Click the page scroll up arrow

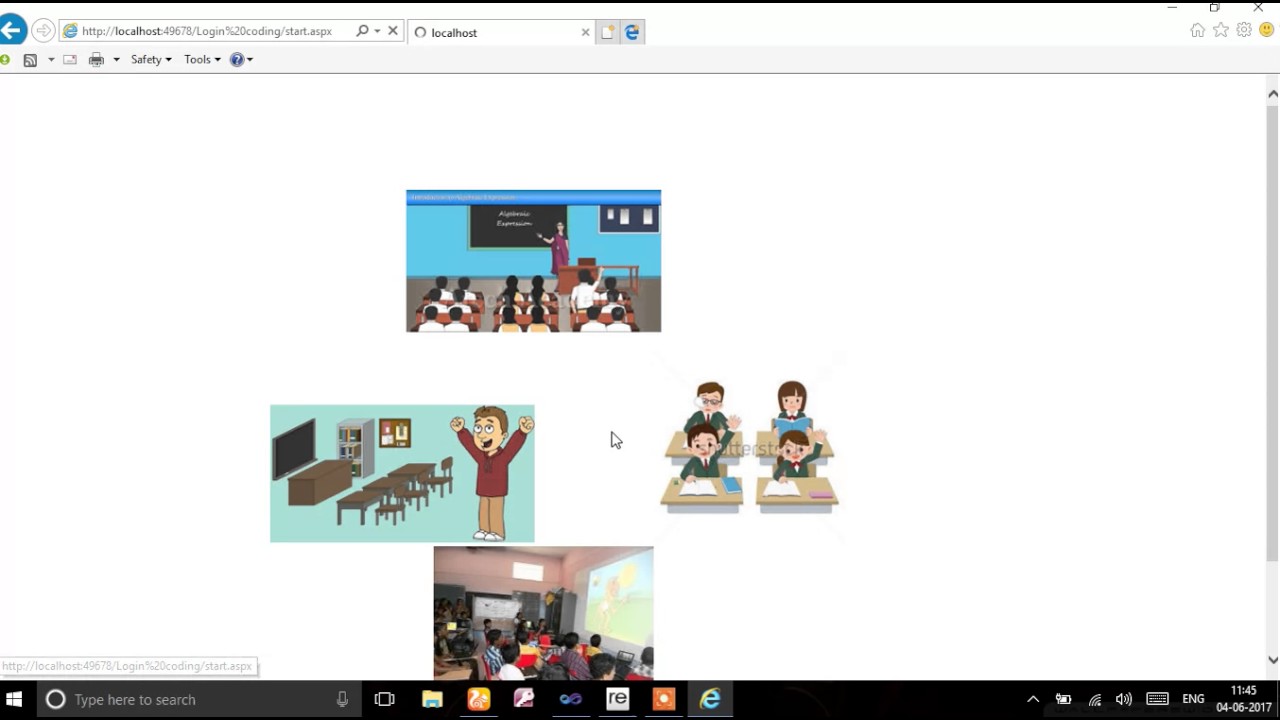[x=1272, y=94]
